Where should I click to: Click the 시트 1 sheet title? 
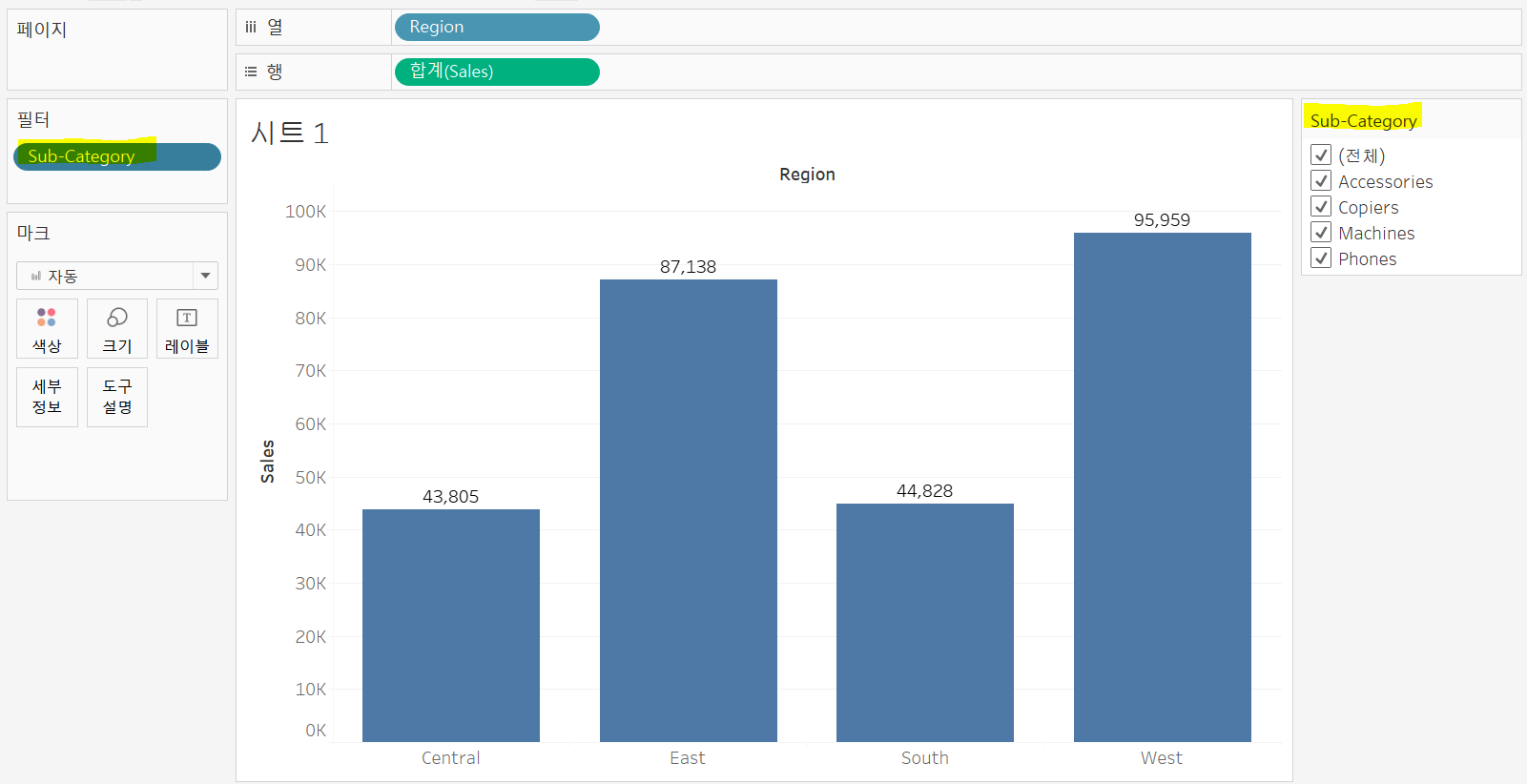(290, 133)
